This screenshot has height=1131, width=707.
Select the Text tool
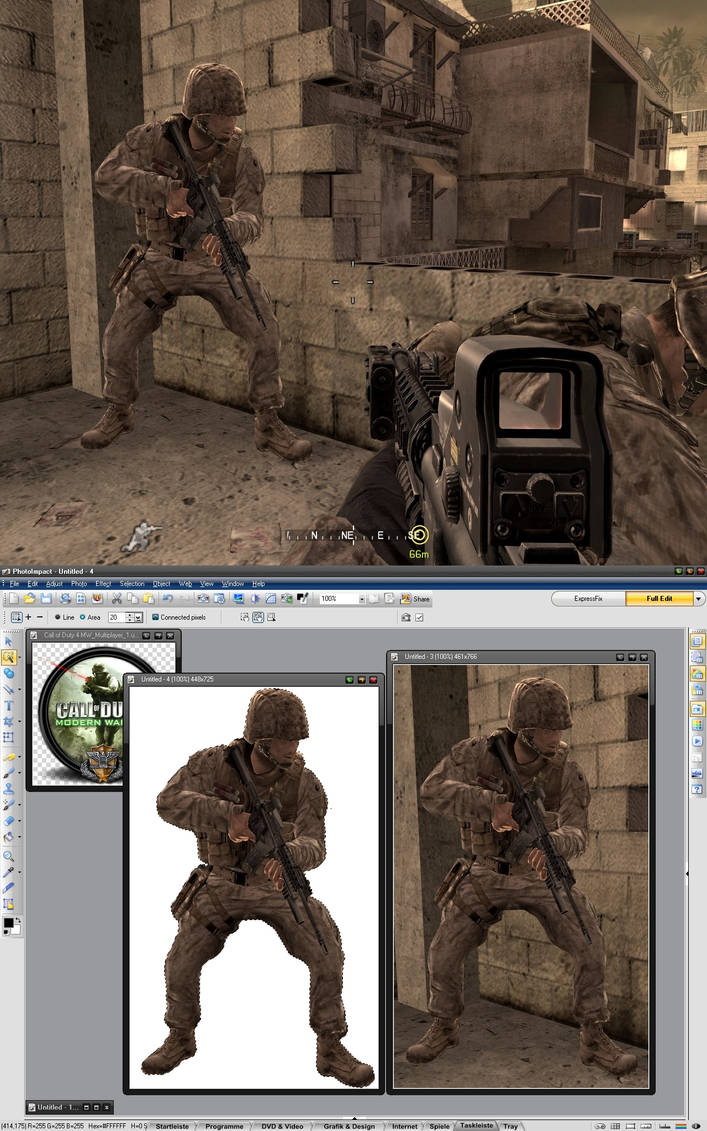click(x=9, y=705)
